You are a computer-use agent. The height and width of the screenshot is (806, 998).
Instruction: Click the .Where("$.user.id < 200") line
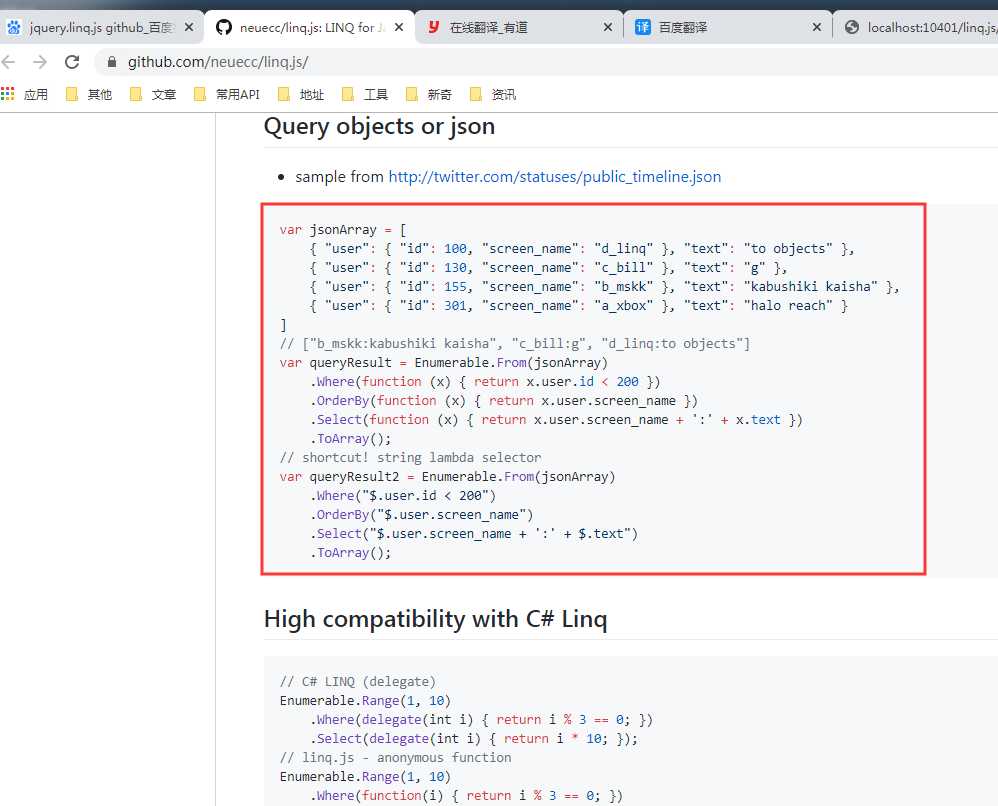point(403,496)
